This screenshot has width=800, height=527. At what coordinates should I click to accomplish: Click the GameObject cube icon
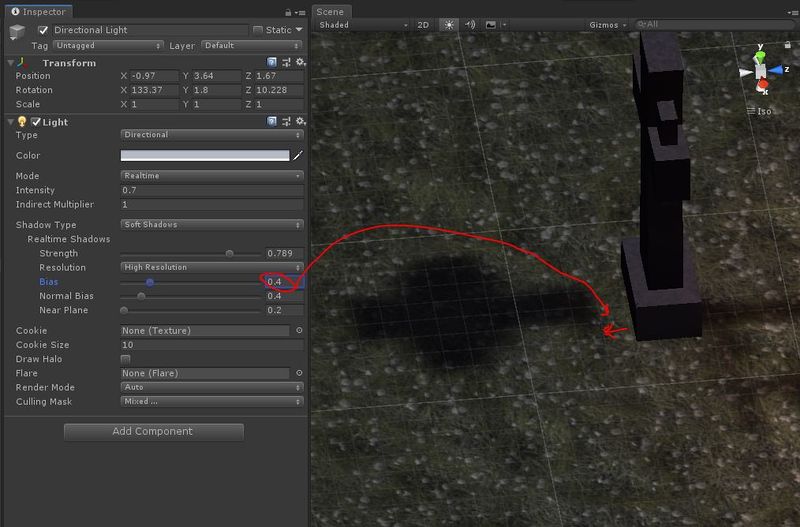tap(17, 32)
